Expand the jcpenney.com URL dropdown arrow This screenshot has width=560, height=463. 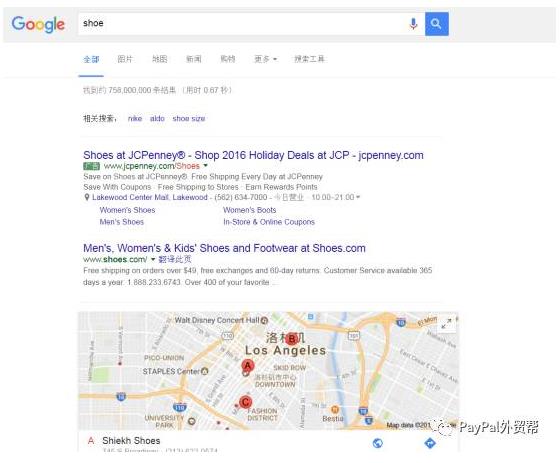[205, 165]
